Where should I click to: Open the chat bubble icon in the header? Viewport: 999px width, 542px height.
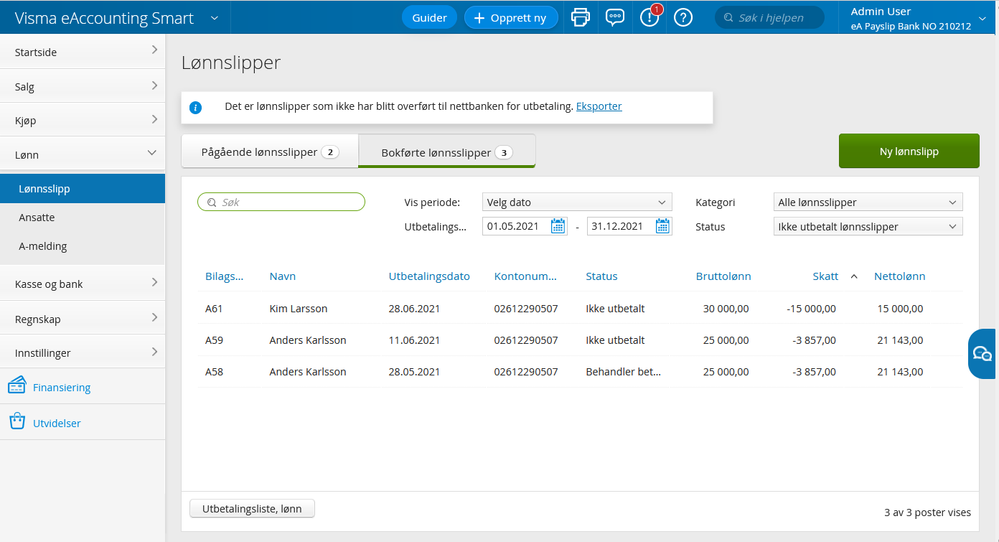pyautogui.click(x=614, y=17)
